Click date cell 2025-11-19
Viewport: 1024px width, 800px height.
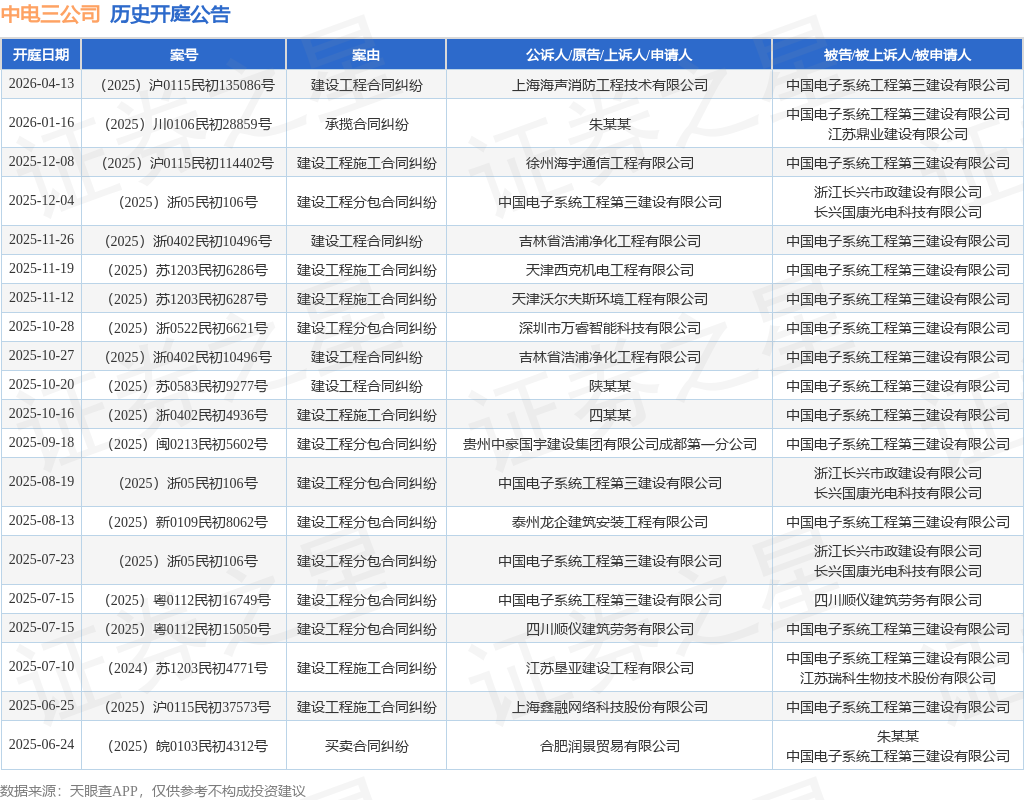[41, 268]
